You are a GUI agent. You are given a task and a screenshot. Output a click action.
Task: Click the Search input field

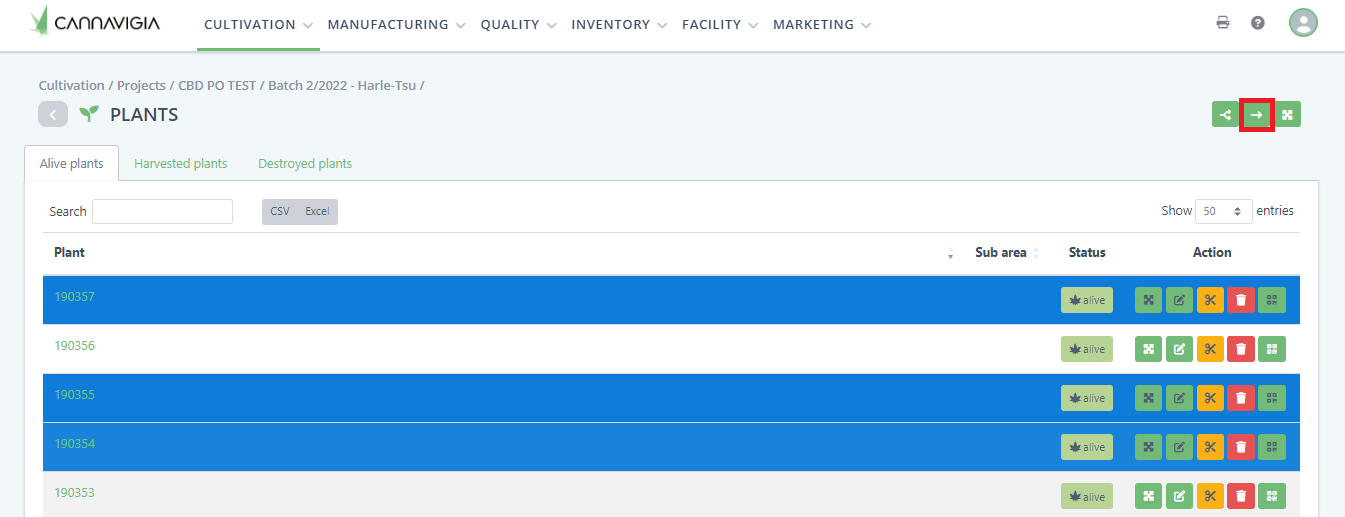tap(162, 211)
